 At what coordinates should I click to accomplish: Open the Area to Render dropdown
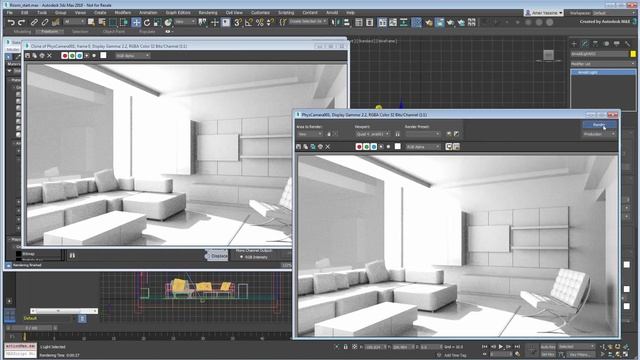click(310, 134)
